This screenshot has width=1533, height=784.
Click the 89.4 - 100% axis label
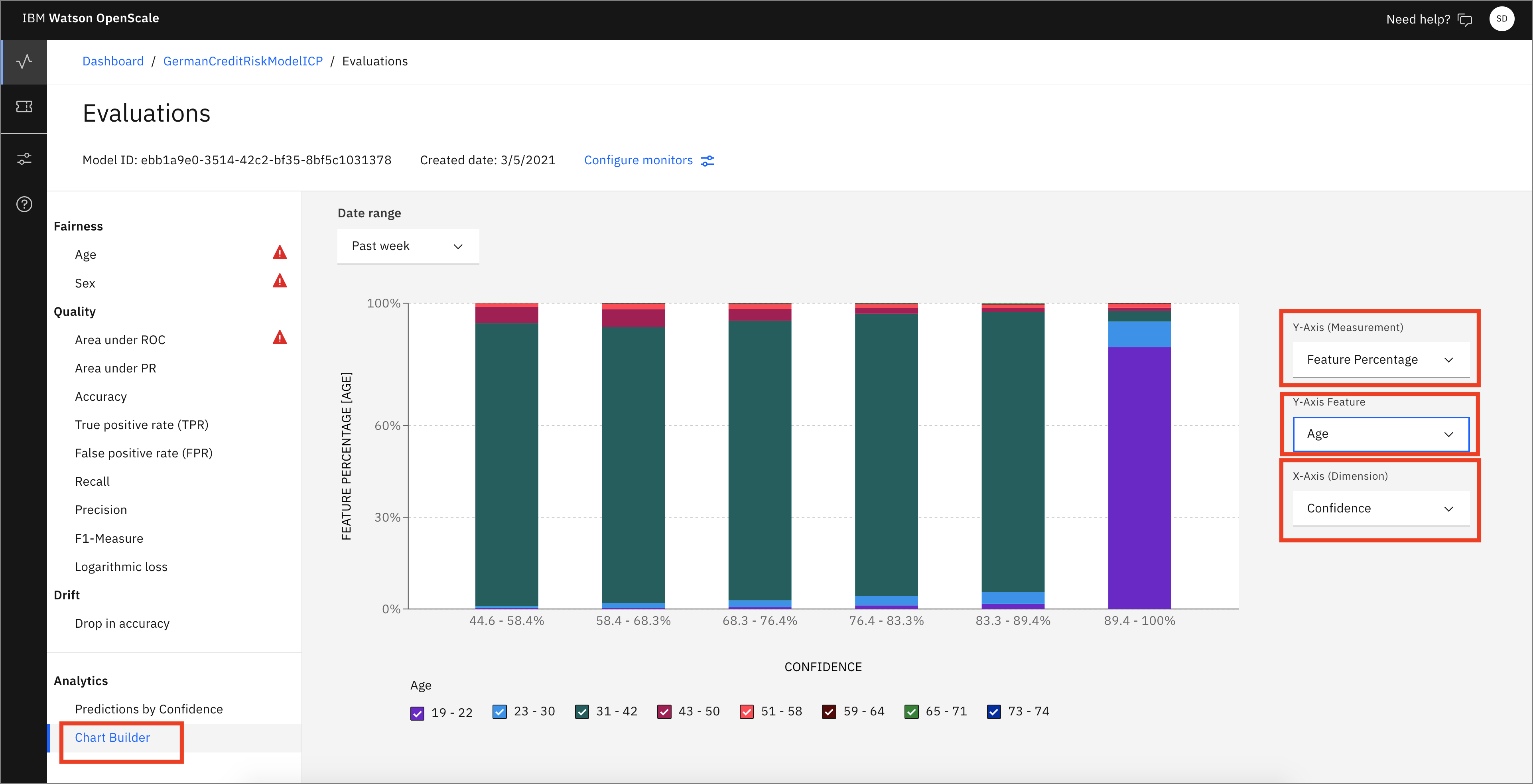click(x=1139, y=621)
